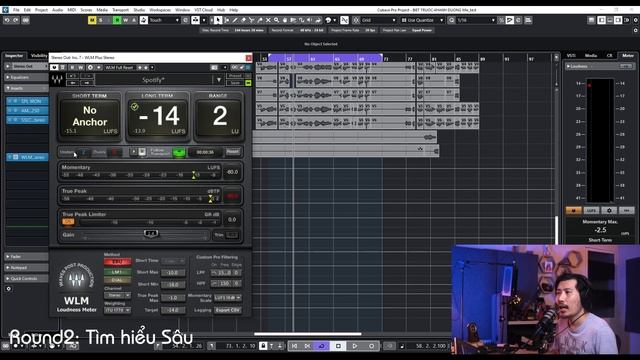Image resolution: width=640 pixels, height=360 pixels.
Task: Expand the Quick Controls inspector section
Action: [x=27, y=279]
